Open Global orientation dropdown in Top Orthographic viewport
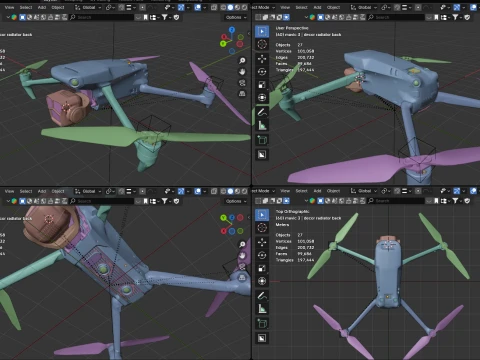The height and width of the screenshot is (360, 480). point(364,191)
